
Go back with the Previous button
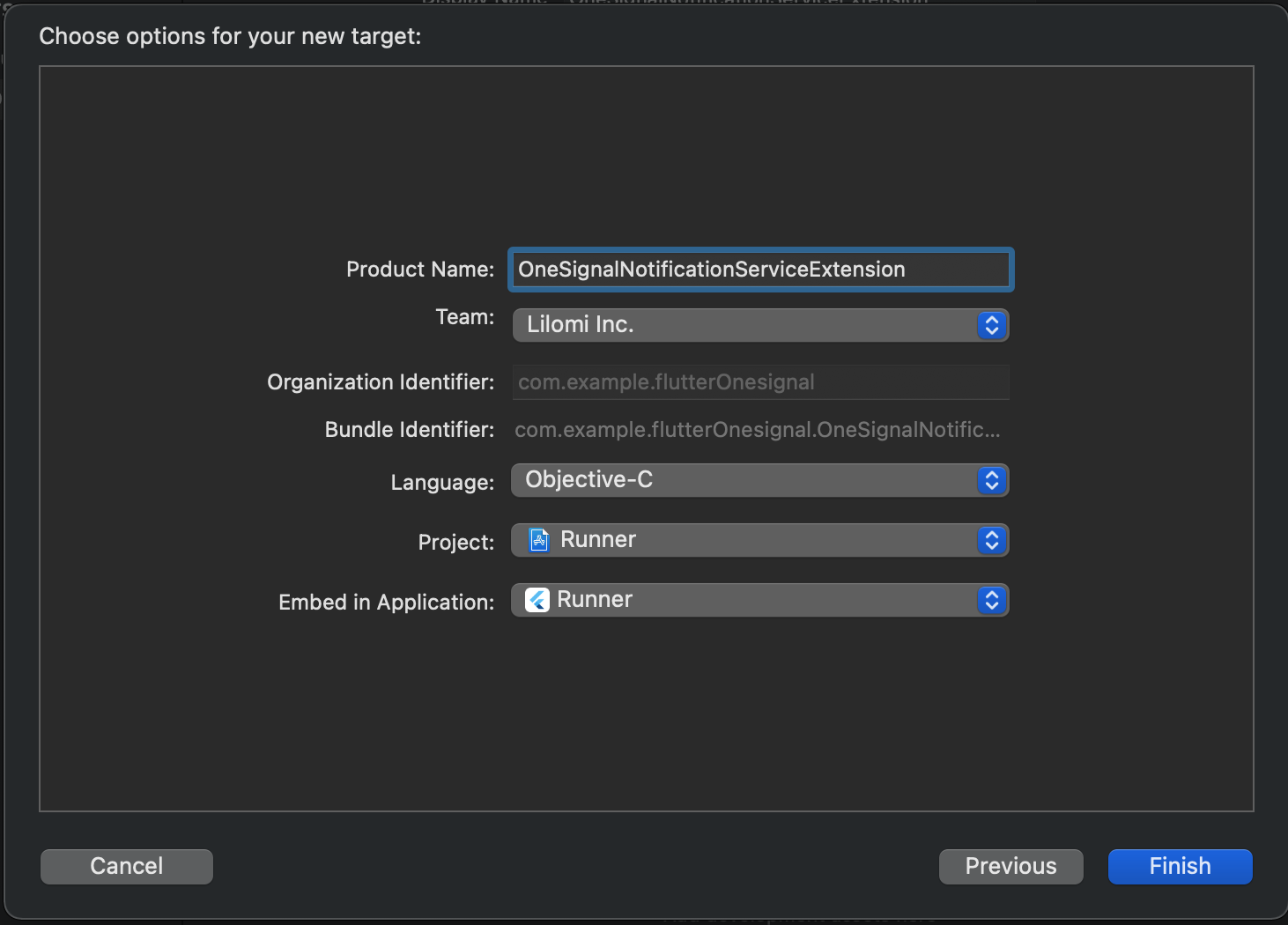point(1010,866)
